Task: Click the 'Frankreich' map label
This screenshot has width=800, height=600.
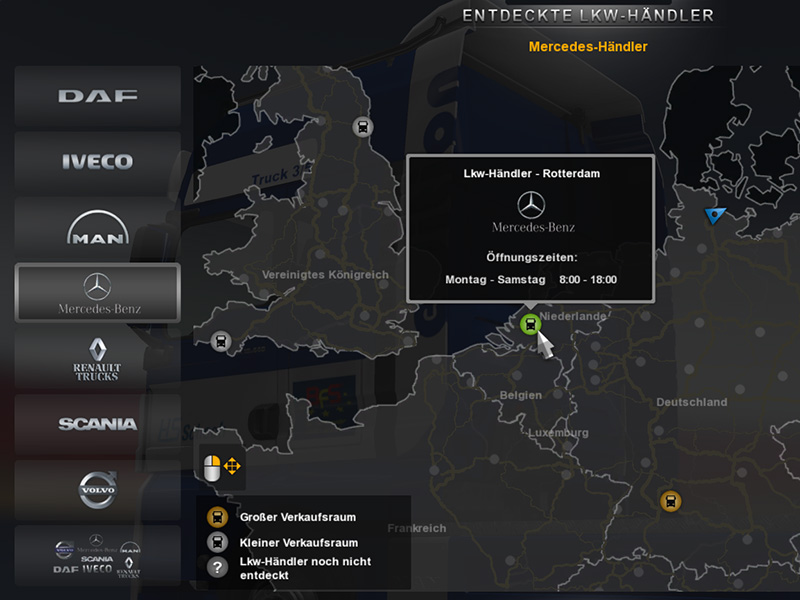Action: 416,528
